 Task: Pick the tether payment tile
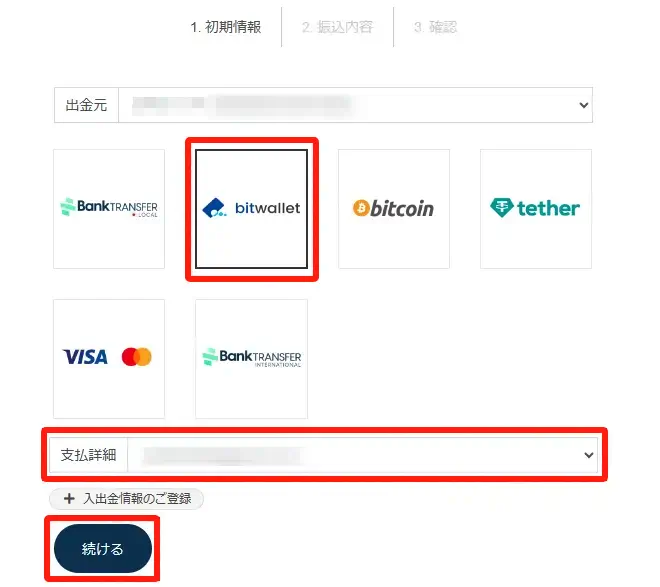pyautogui.click(x=536, y=209)
